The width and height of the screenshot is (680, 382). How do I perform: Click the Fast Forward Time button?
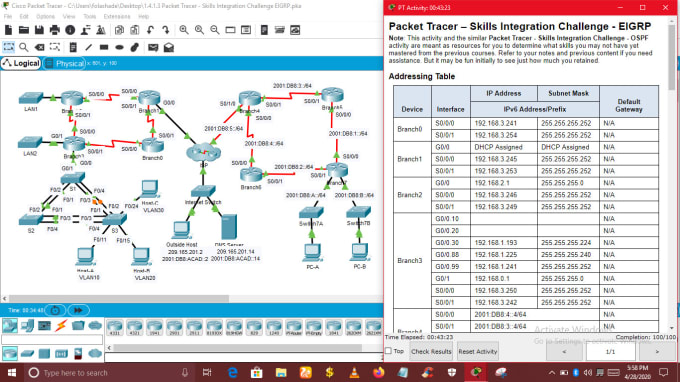[x=78, y=310]
